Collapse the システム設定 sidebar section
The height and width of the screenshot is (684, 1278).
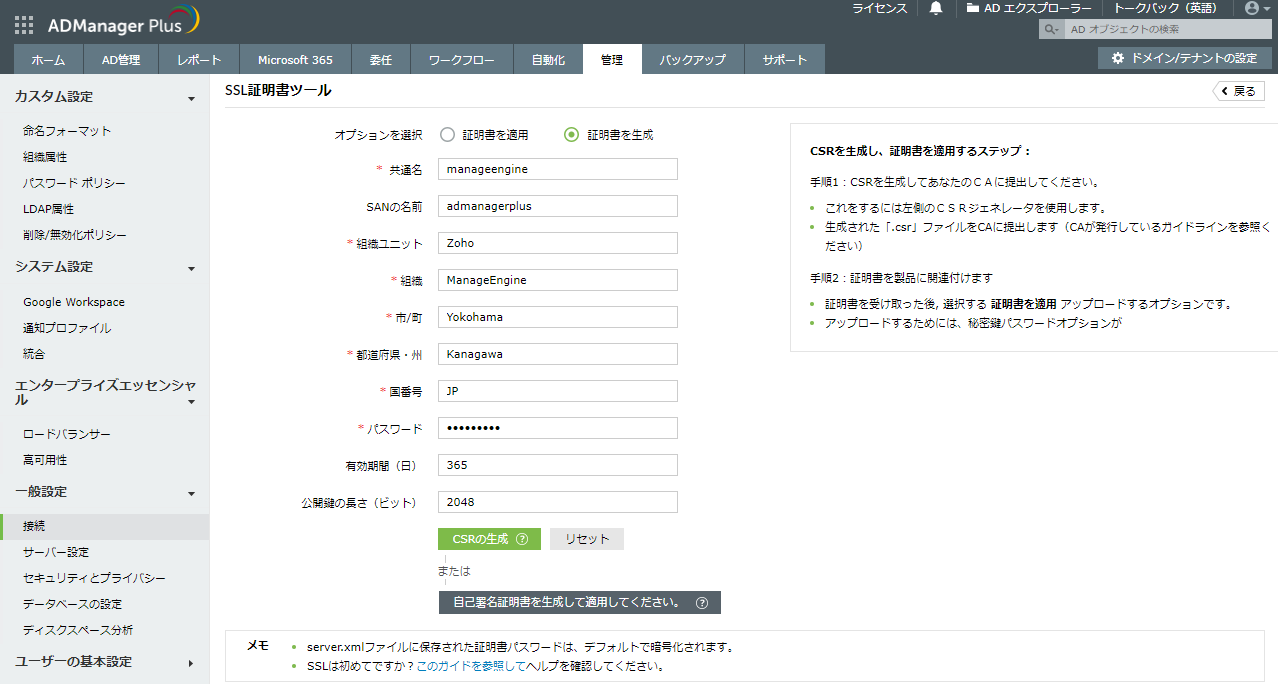point(191,268)
